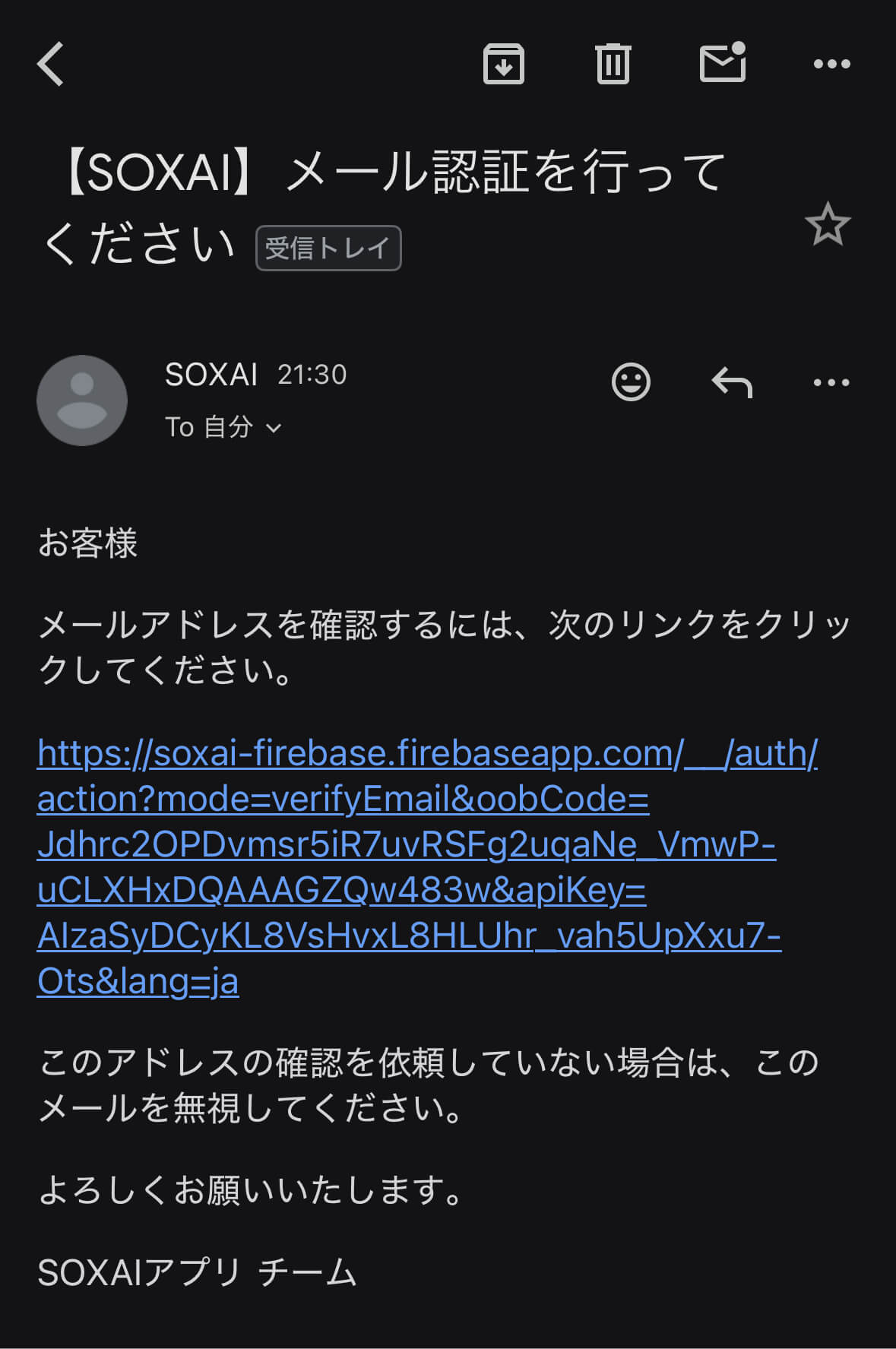The width and height of the screenshot is (896, 1349).
Task: Archive this SOXAI email
Action: pyautogui.click(x=503, y=64)
